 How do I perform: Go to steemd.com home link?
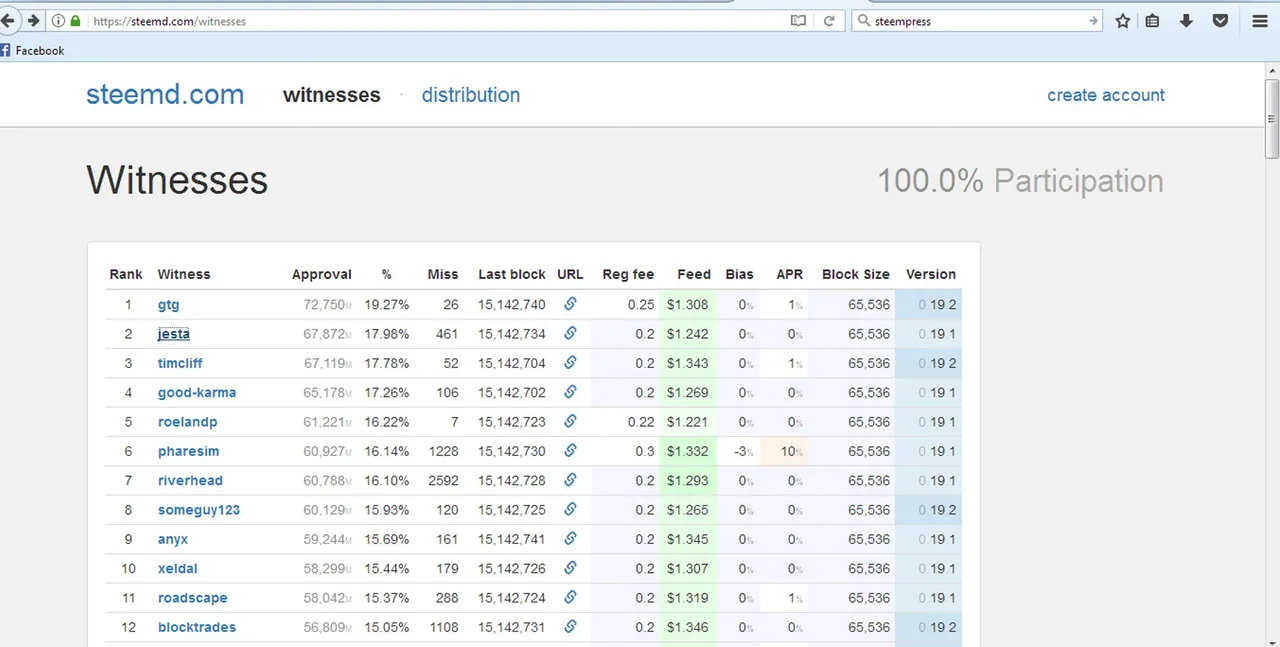click(x=165, y=95)
